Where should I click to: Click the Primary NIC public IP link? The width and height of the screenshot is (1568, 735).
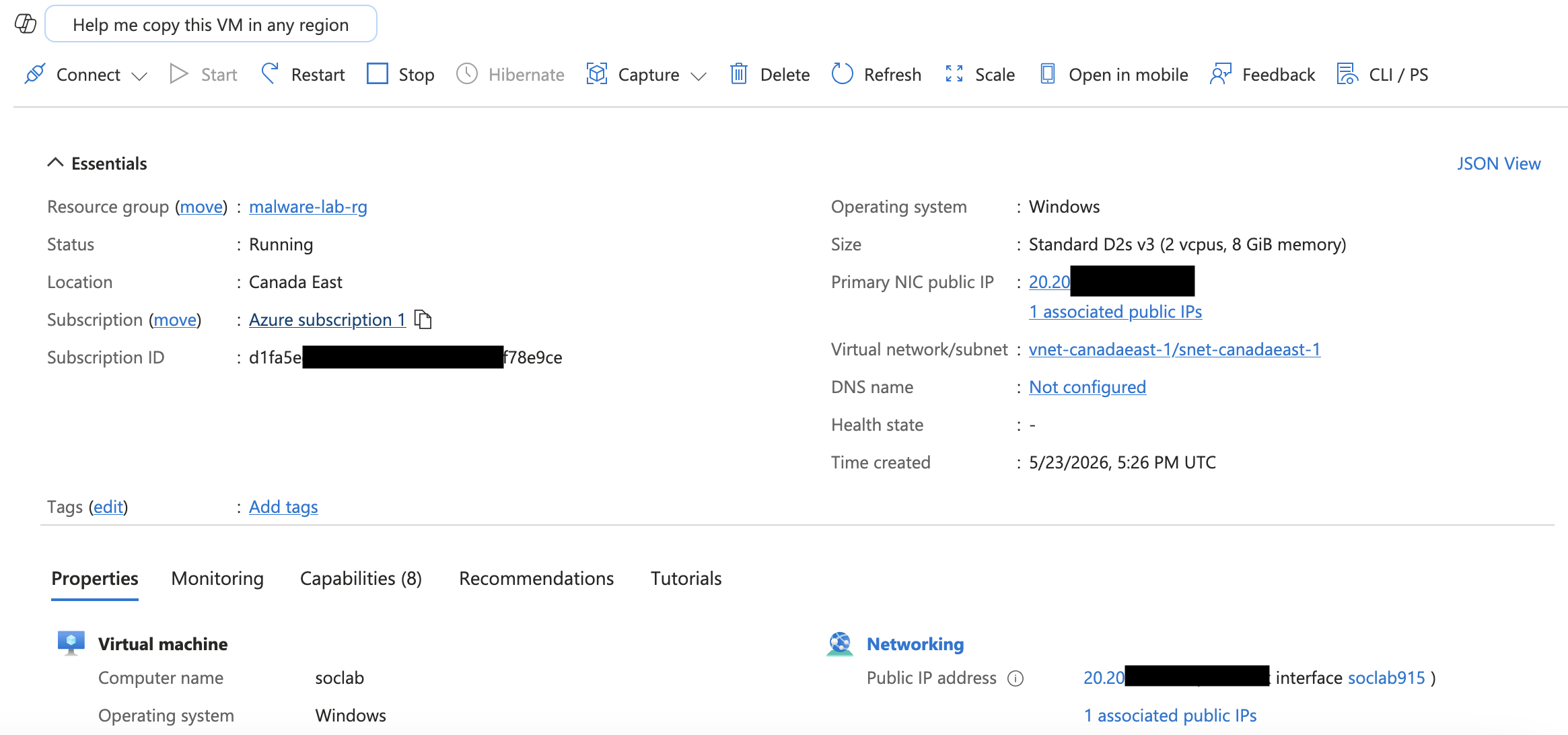[1049, 282]
